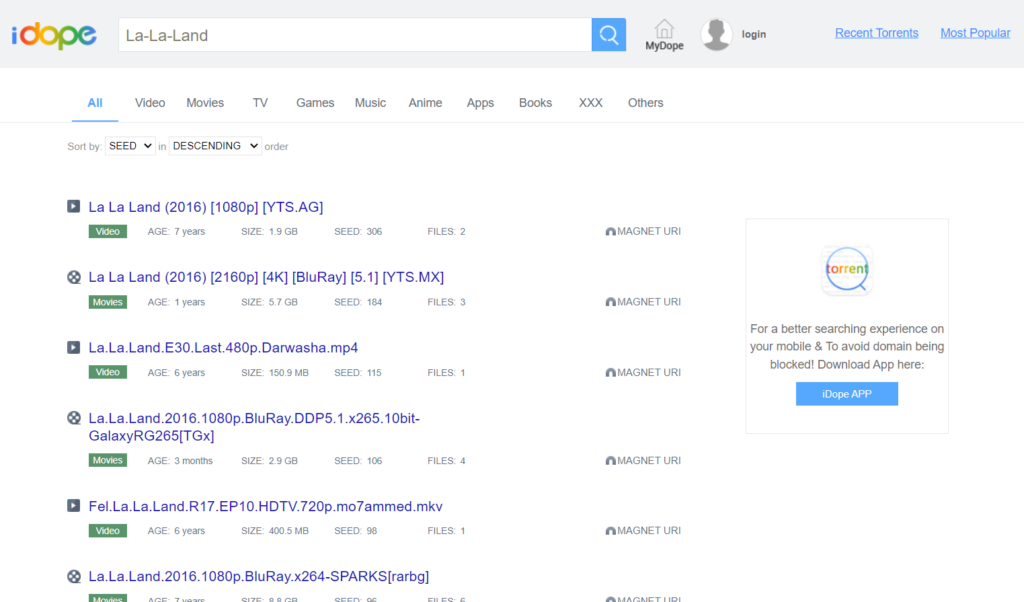
Task: Click MAGNET URI text for the 2160p 4K torrent
Action: click(x=649, y=302)
